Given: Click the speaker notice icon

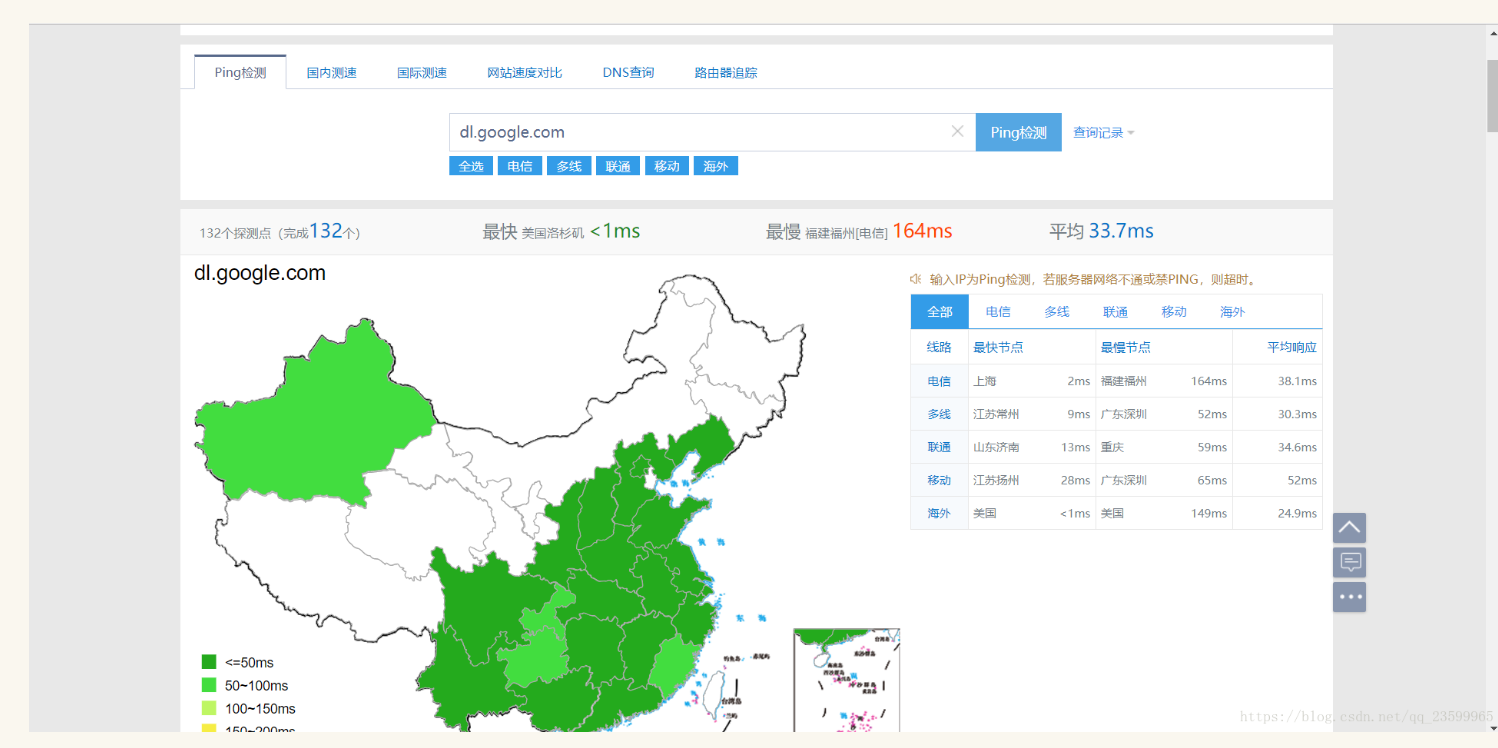Looking at the screenshot, I should coord(915,279).
